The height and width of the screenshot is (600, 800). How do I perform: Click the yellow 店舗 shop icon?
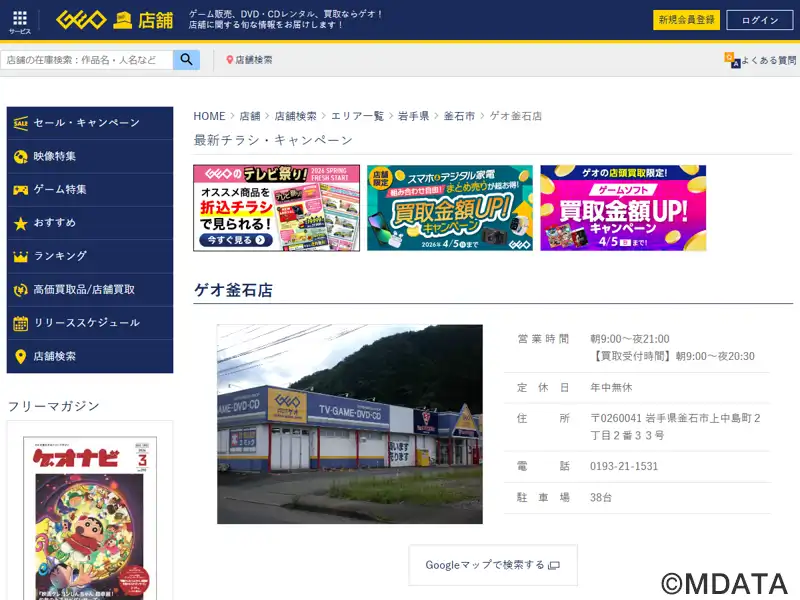pos(122,20)
